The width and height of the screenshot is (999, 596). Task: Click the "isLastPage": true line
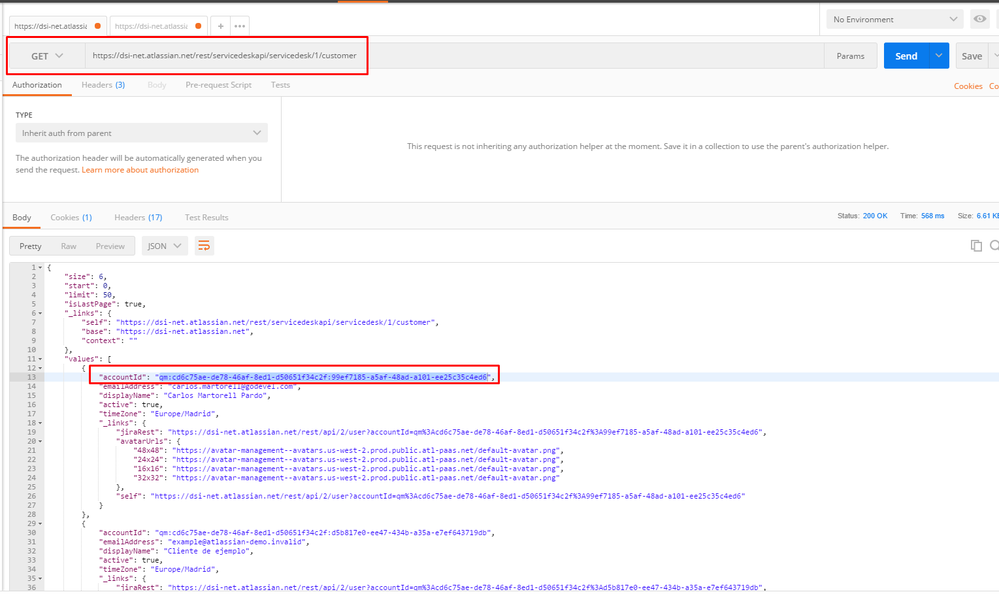pyautogui.click(x=105, y=304)
